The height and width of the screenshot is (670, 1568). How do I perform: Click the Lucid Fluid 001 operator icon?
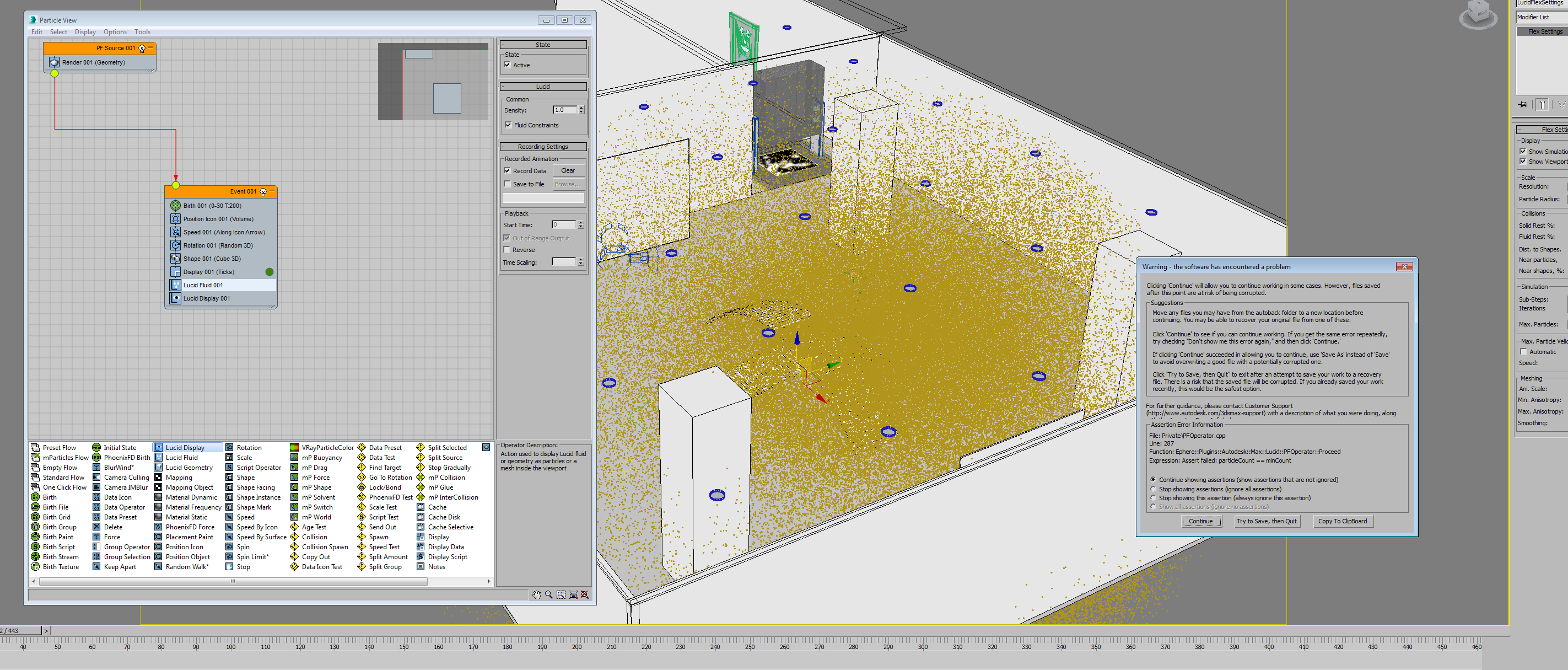click(x=175, y=285)
